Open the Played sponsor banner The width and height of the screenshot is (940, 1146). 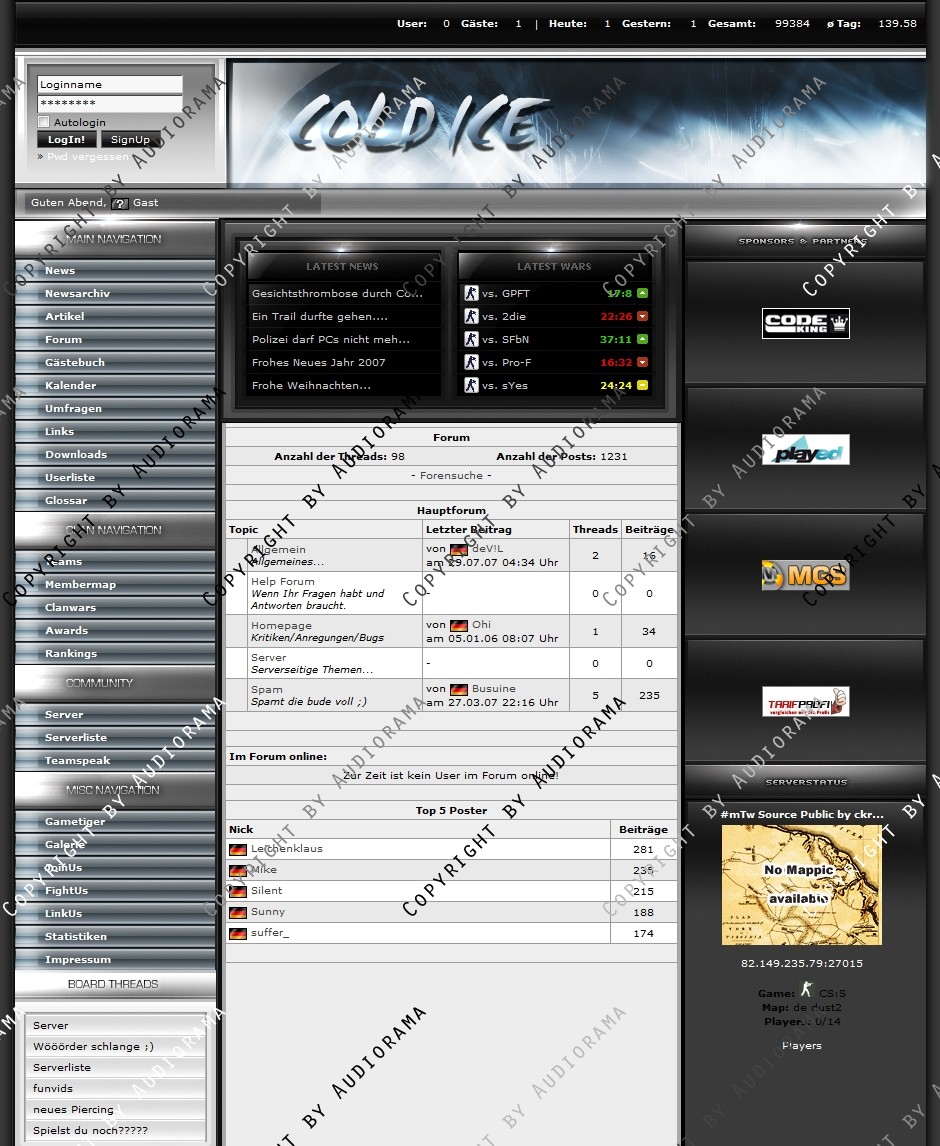[805, 450]
